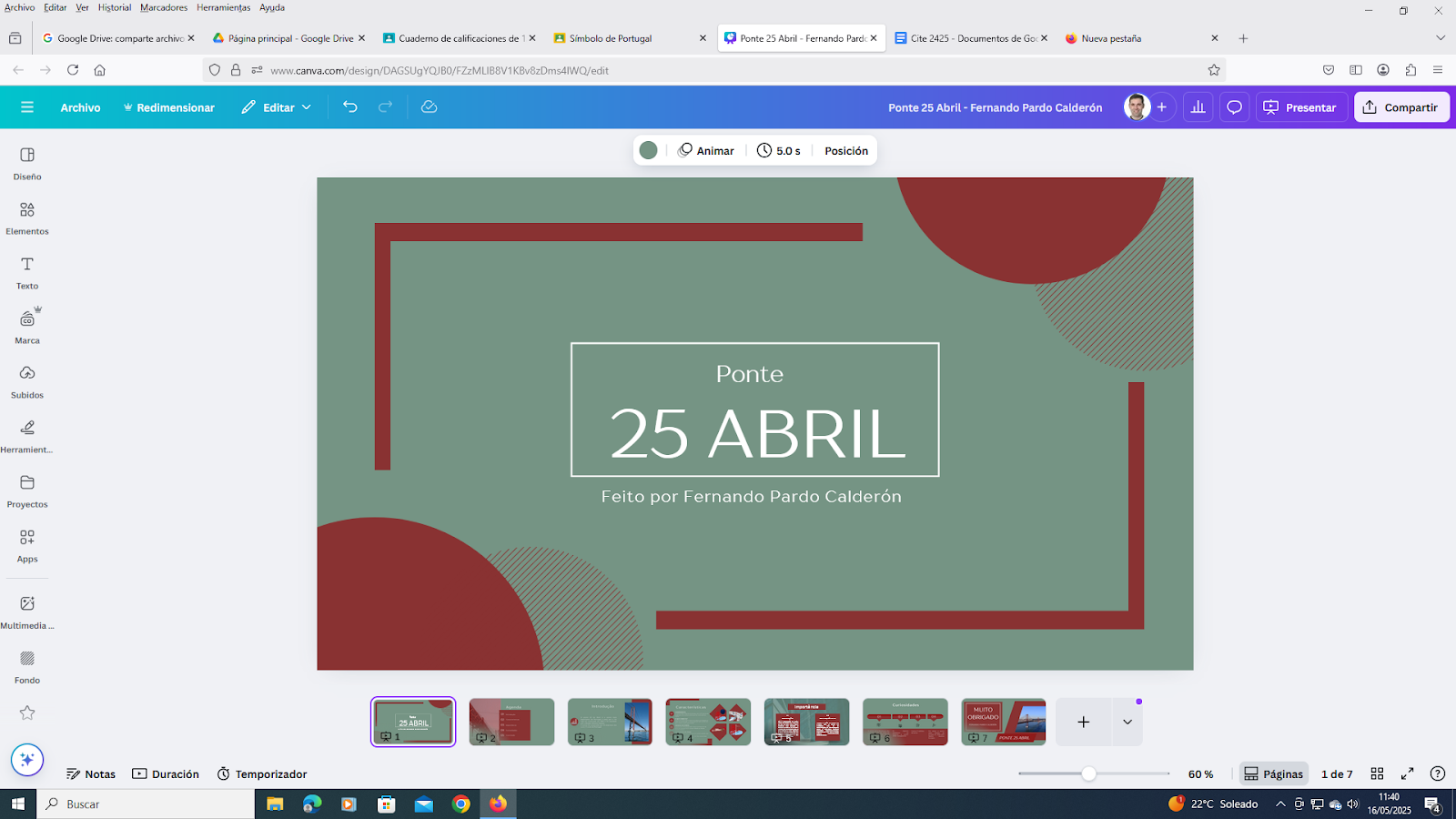Set the 5.0 s page duration
1456x819 pixels.
[779, 150]
